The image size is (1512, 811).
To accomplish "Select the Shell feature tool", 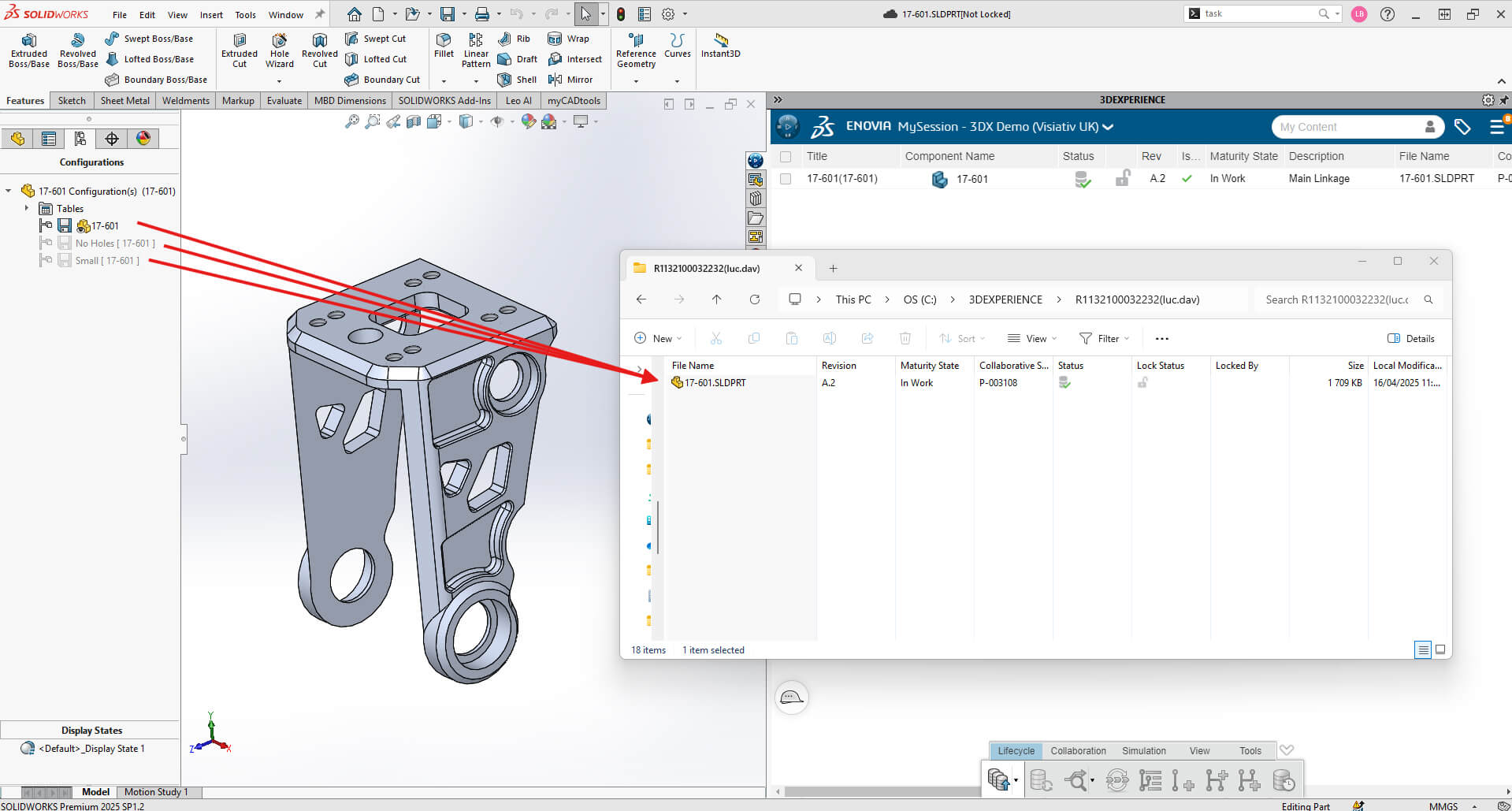I will [x=516, y=79].
